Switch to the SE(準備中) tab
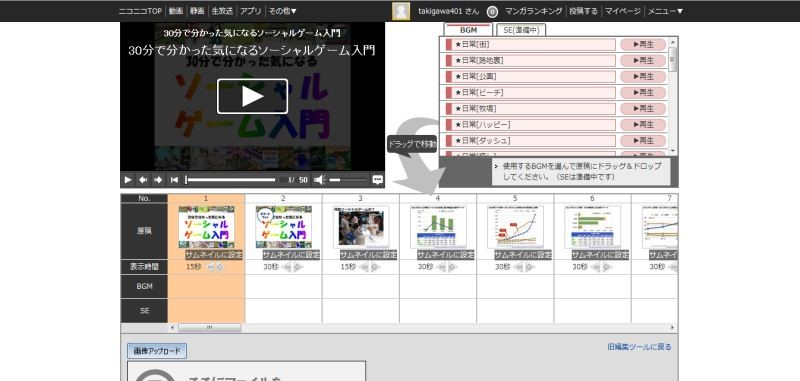 click(x=521, y=30)
